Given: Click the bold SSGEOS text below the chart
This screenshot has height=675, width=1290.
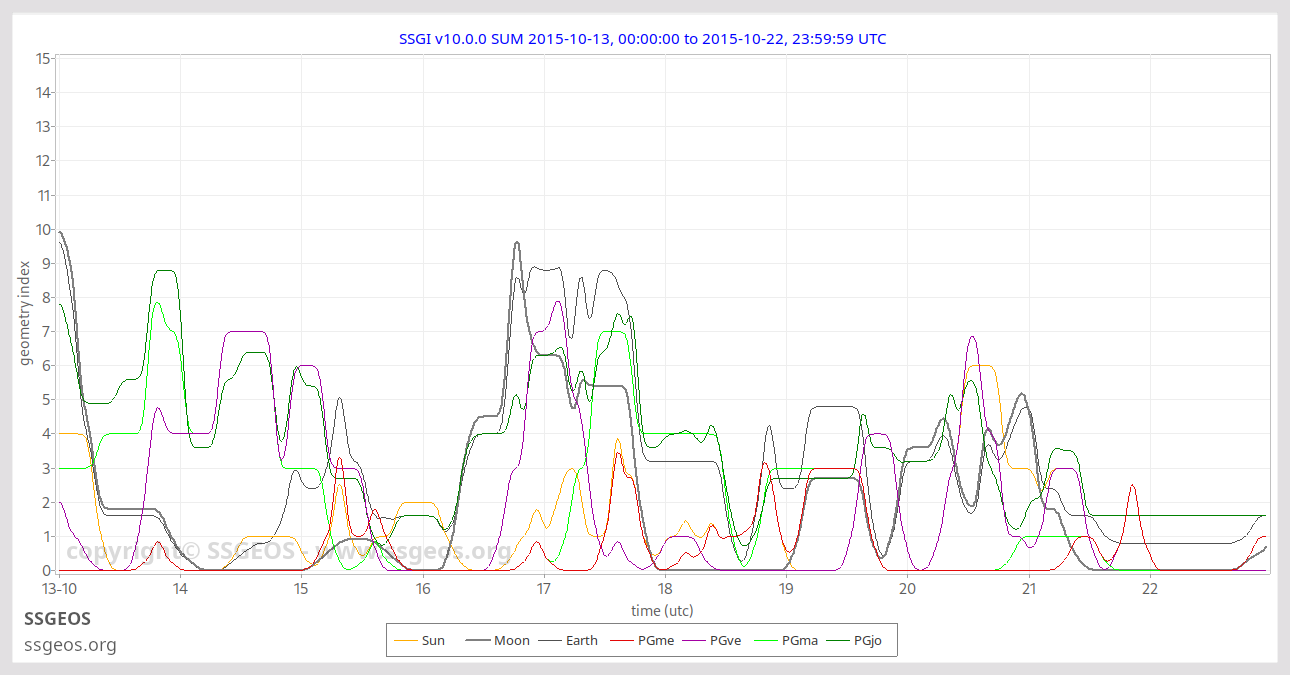Looking at the screenshot, I should coord(57,619).
